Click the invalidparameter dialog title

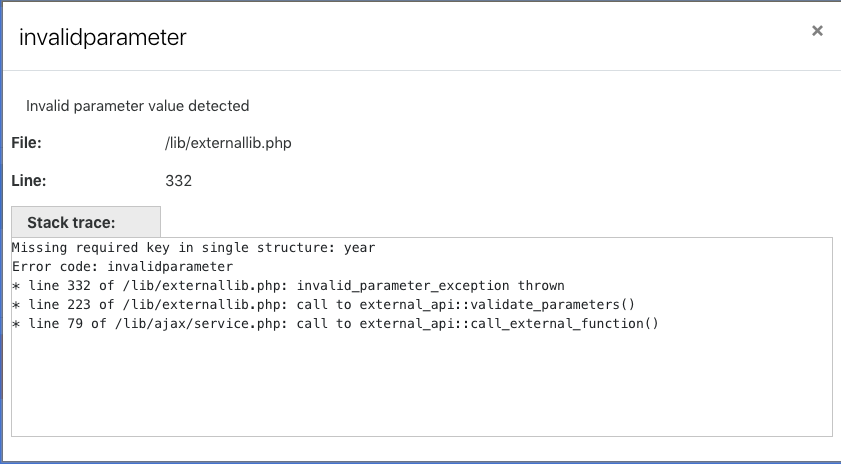coord(102,37)
